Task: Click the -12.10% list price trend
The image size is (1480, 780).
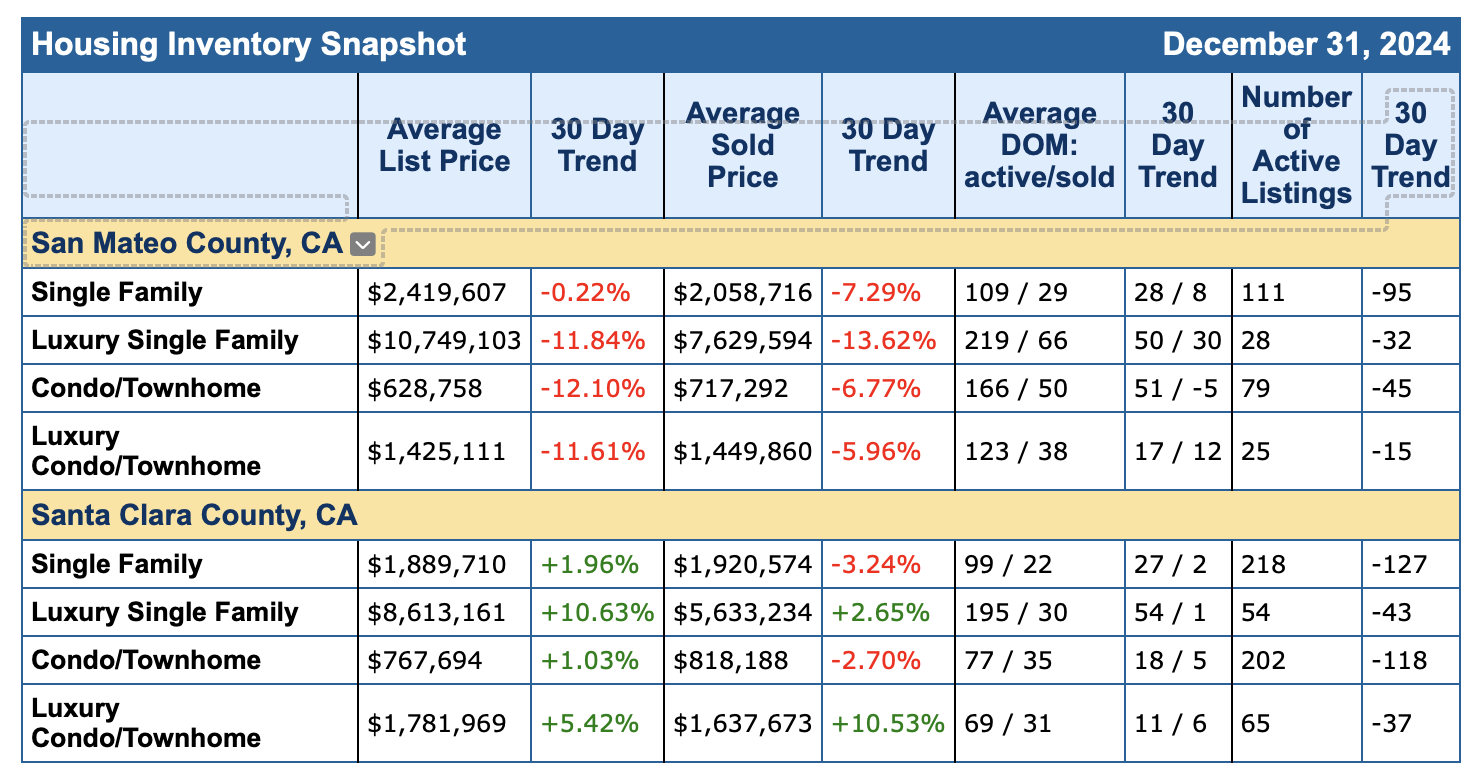Action: [x=593, y=388]
